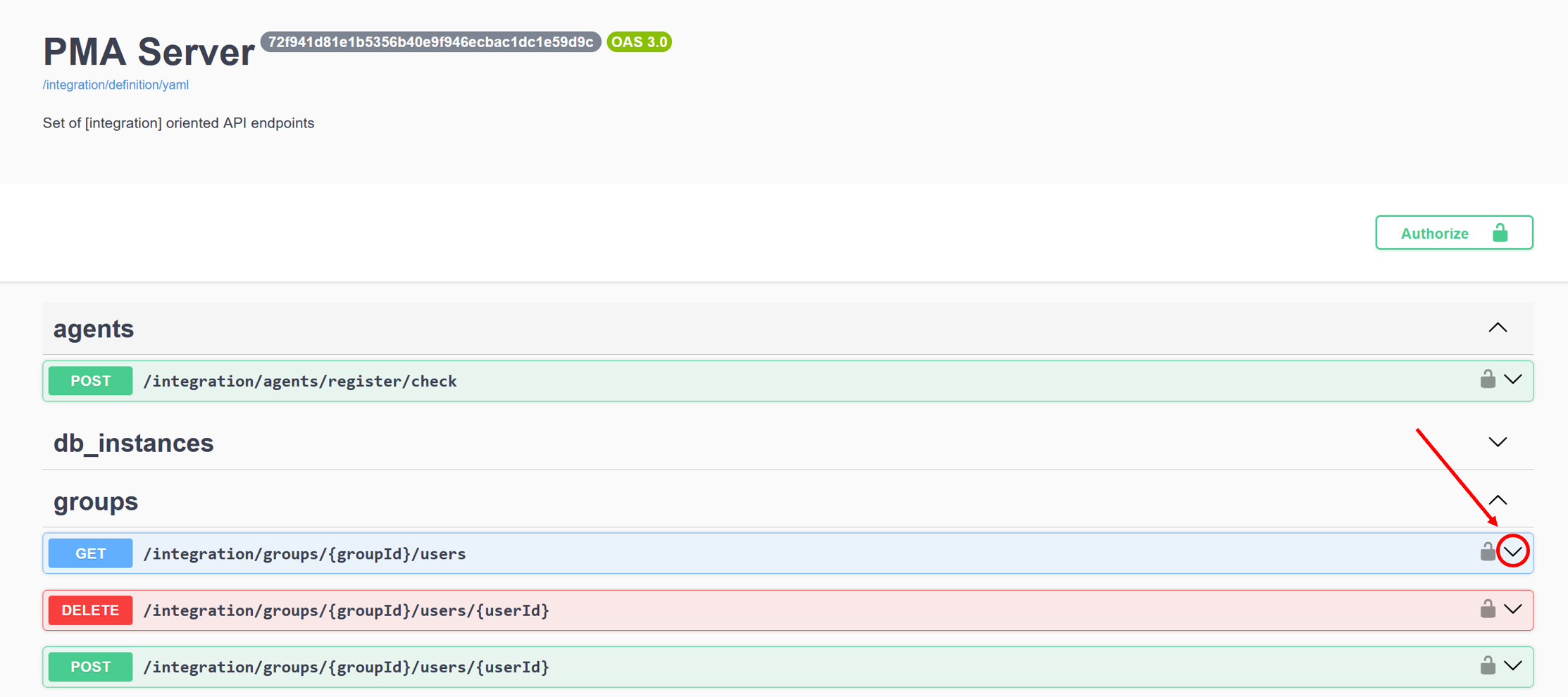Expand the POST agents register/check chevron
This screenshot has width=1568, height=697.
[1512, 380]
